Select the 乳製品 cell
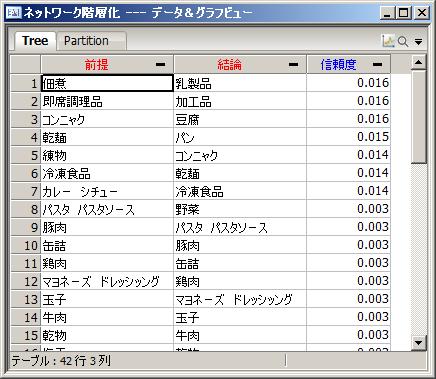This screenshot has height=379, width=436. [x=240, y=83]
